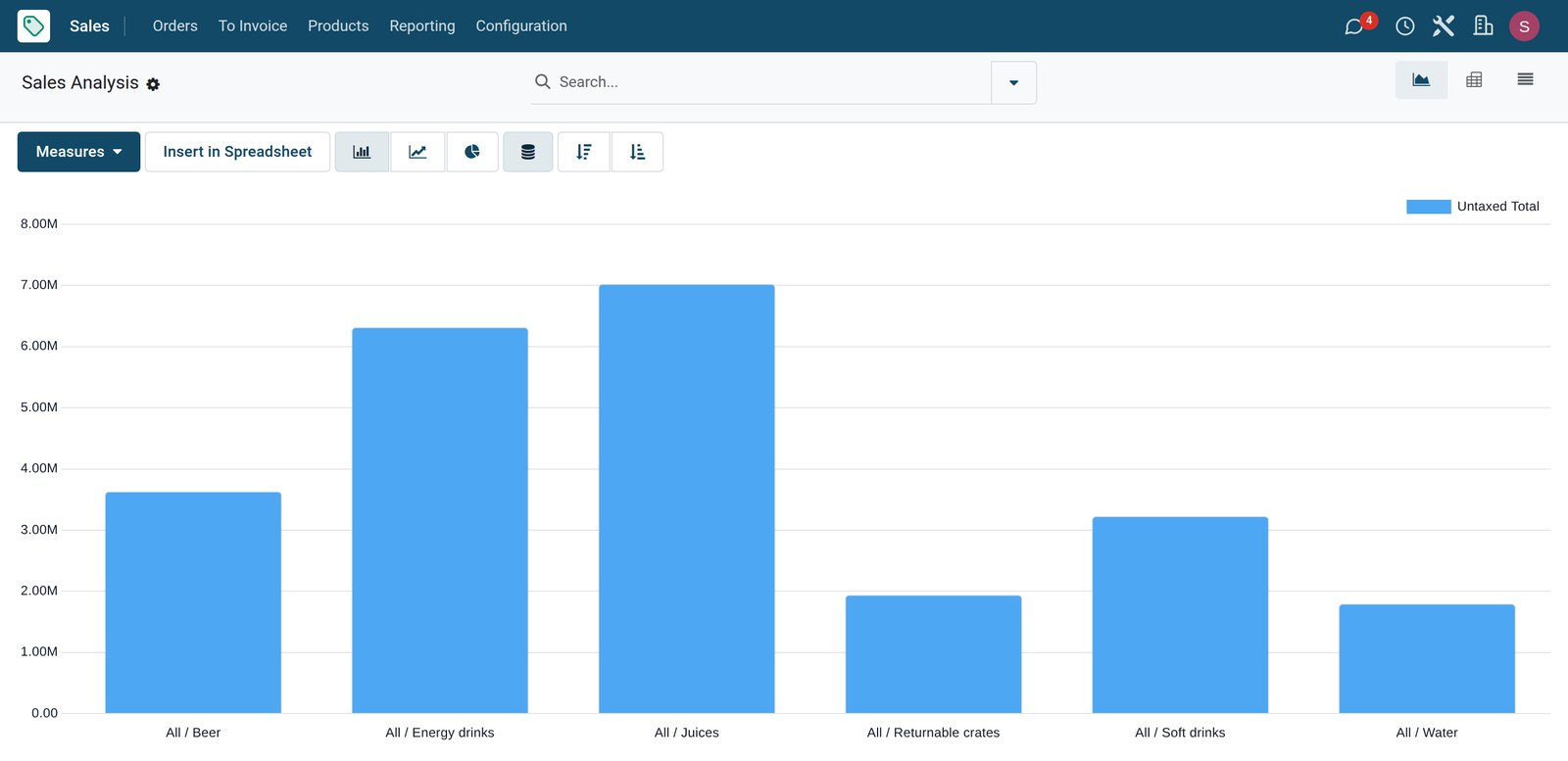Expand the Measures dropdown

78,152
